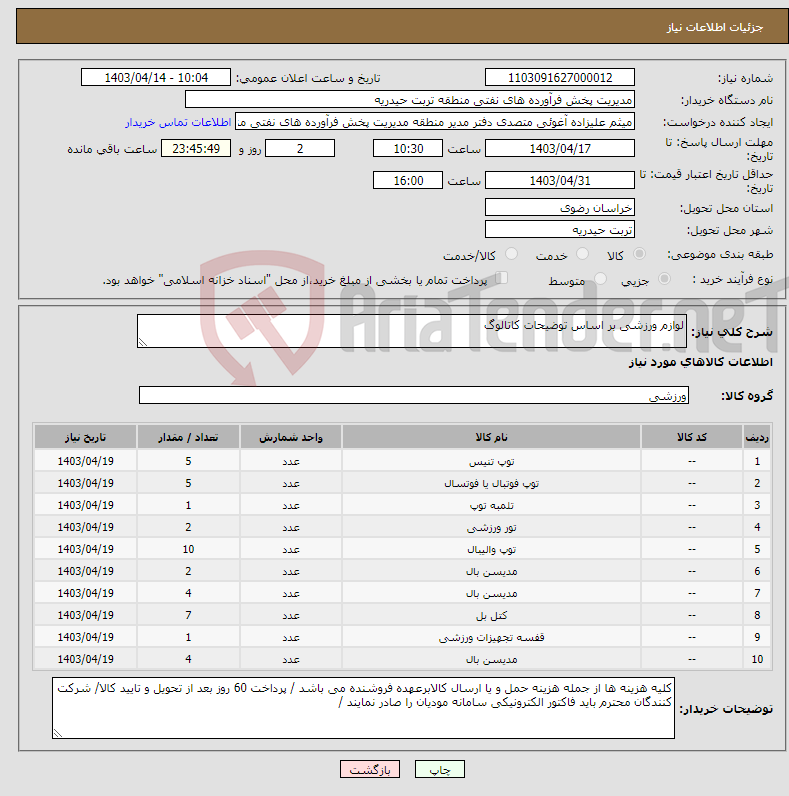789x796 pixels.
Task: Select the جزیی purchase type radio
Action: (x=664, y=279)
